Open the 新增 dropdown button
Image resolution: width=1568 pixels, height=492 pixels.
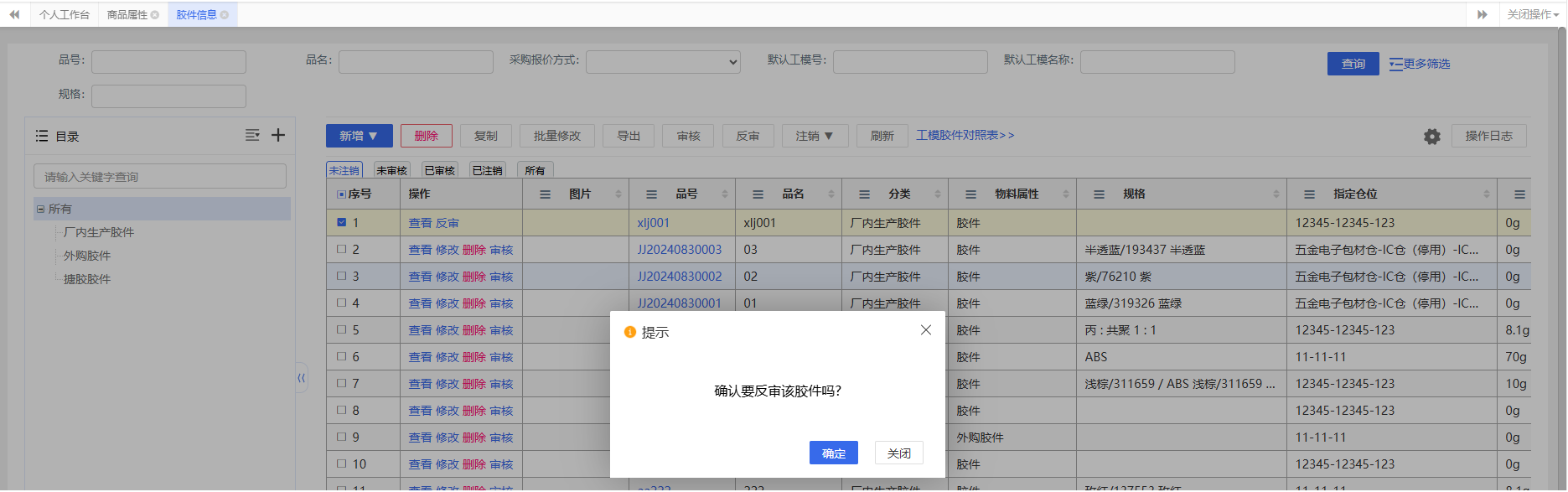[x=359, y=136]
